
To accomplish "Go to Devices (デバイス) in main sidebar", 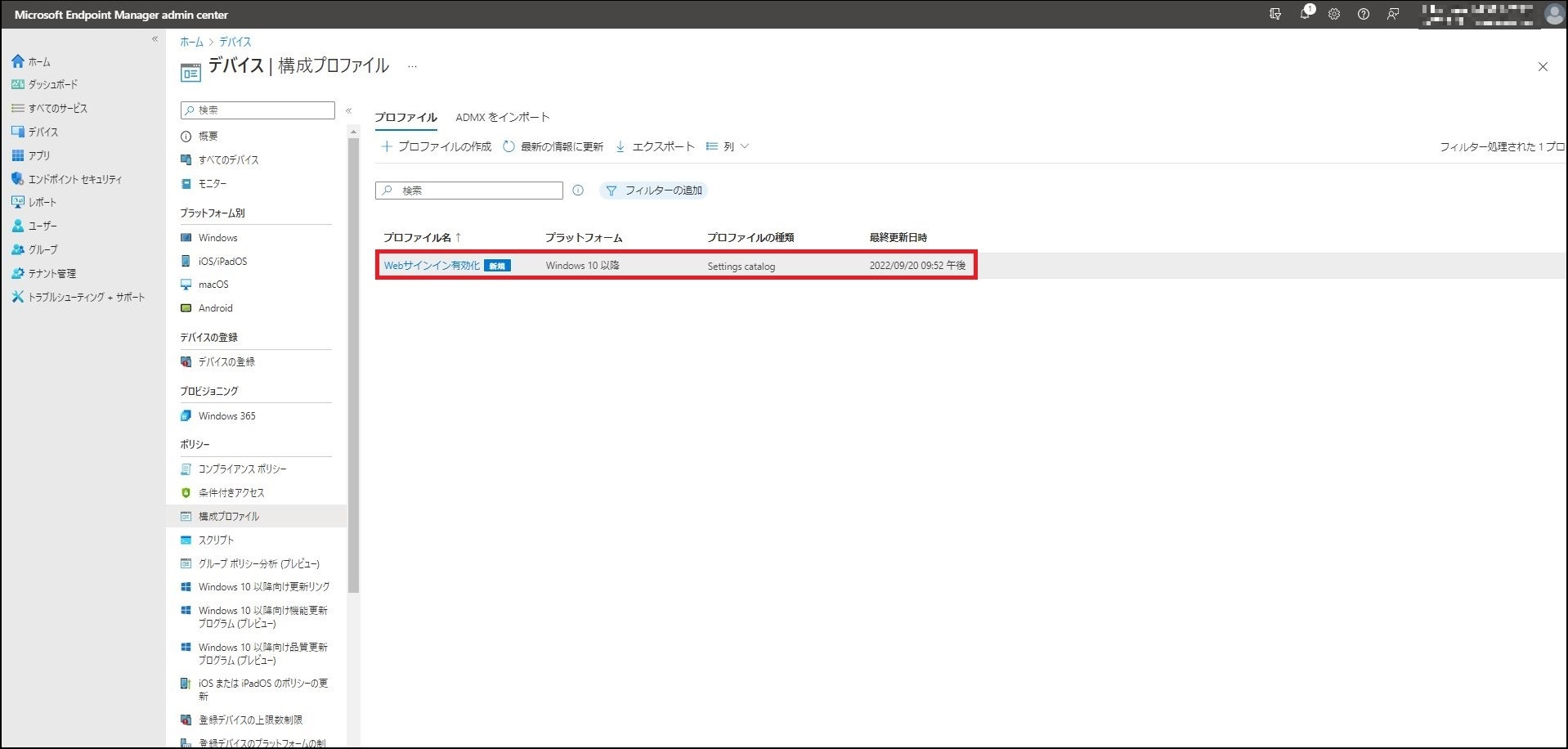I will (x=34, y=132).
